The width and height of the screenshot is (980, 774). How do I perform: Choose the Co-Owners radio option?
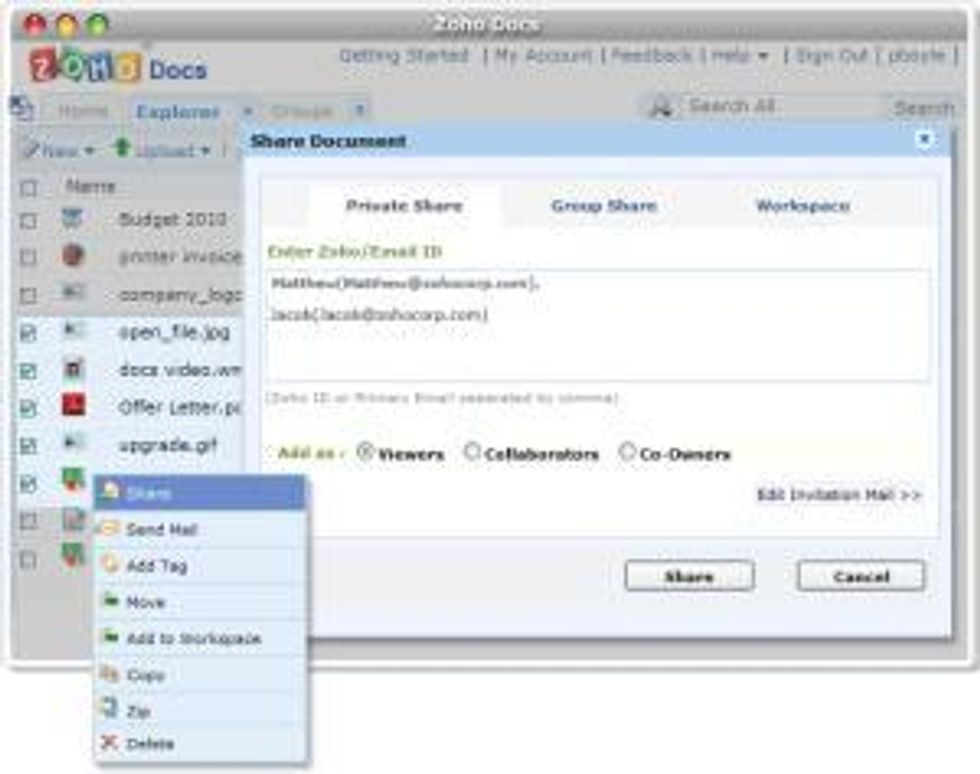click(627, 452)
